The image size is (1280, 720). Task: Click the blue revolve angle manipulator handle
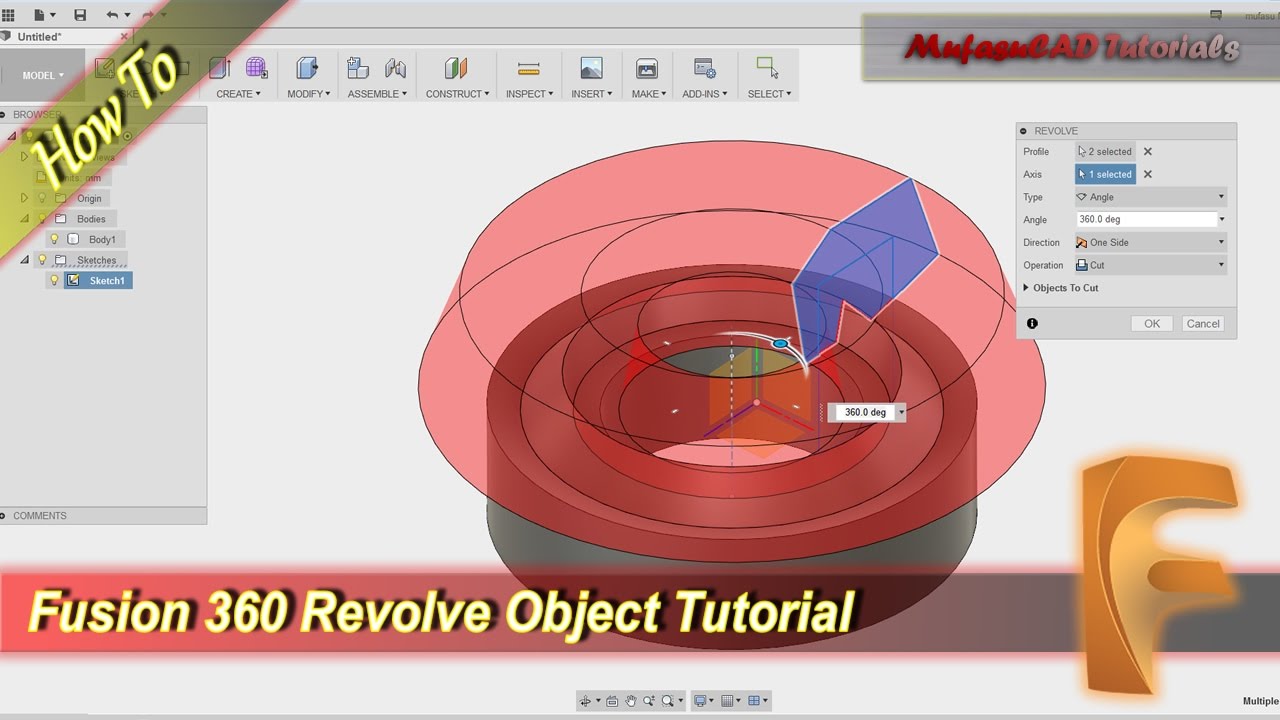pos(781,344)
